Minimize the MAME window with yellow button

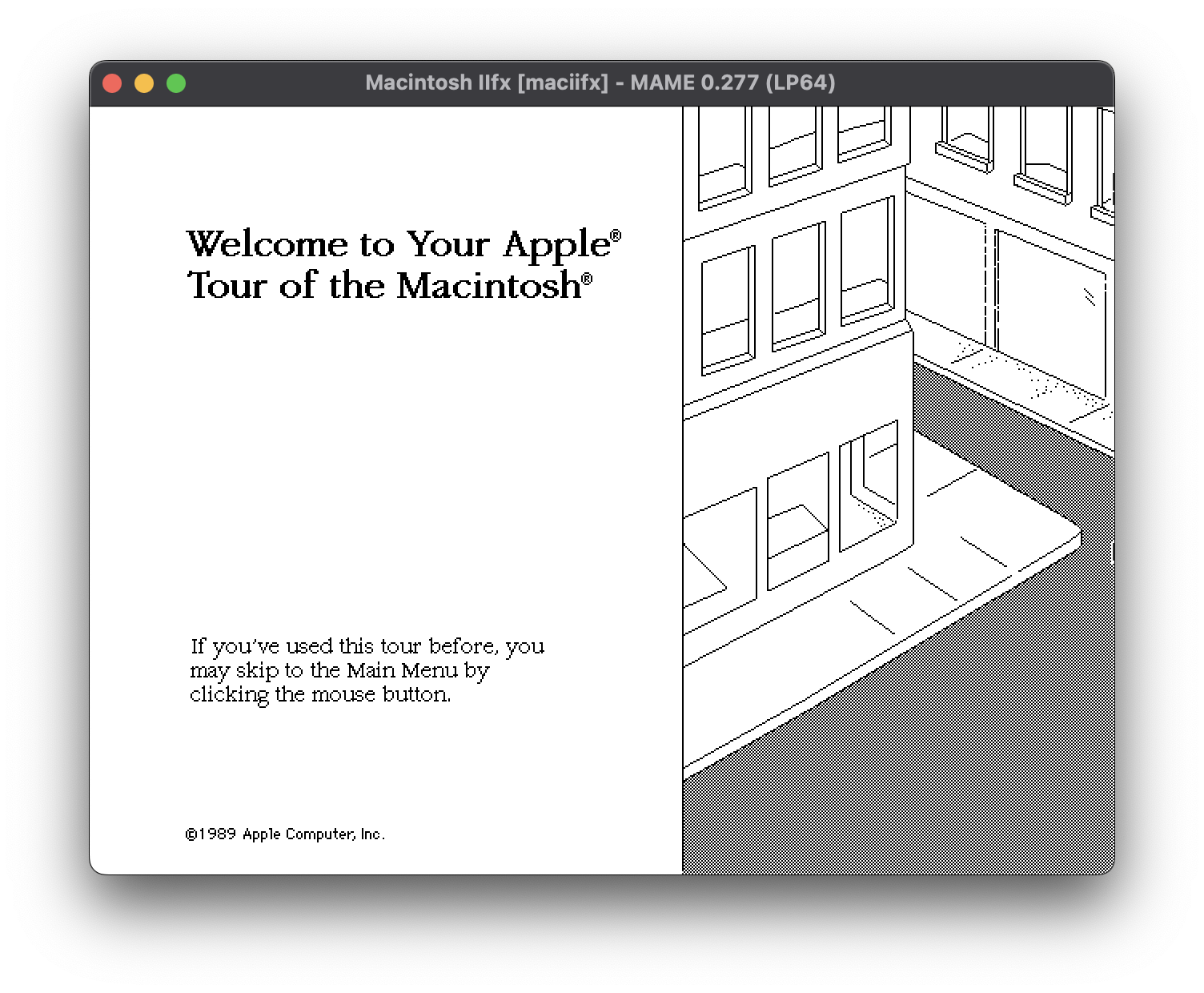click(x=144, y=83)
